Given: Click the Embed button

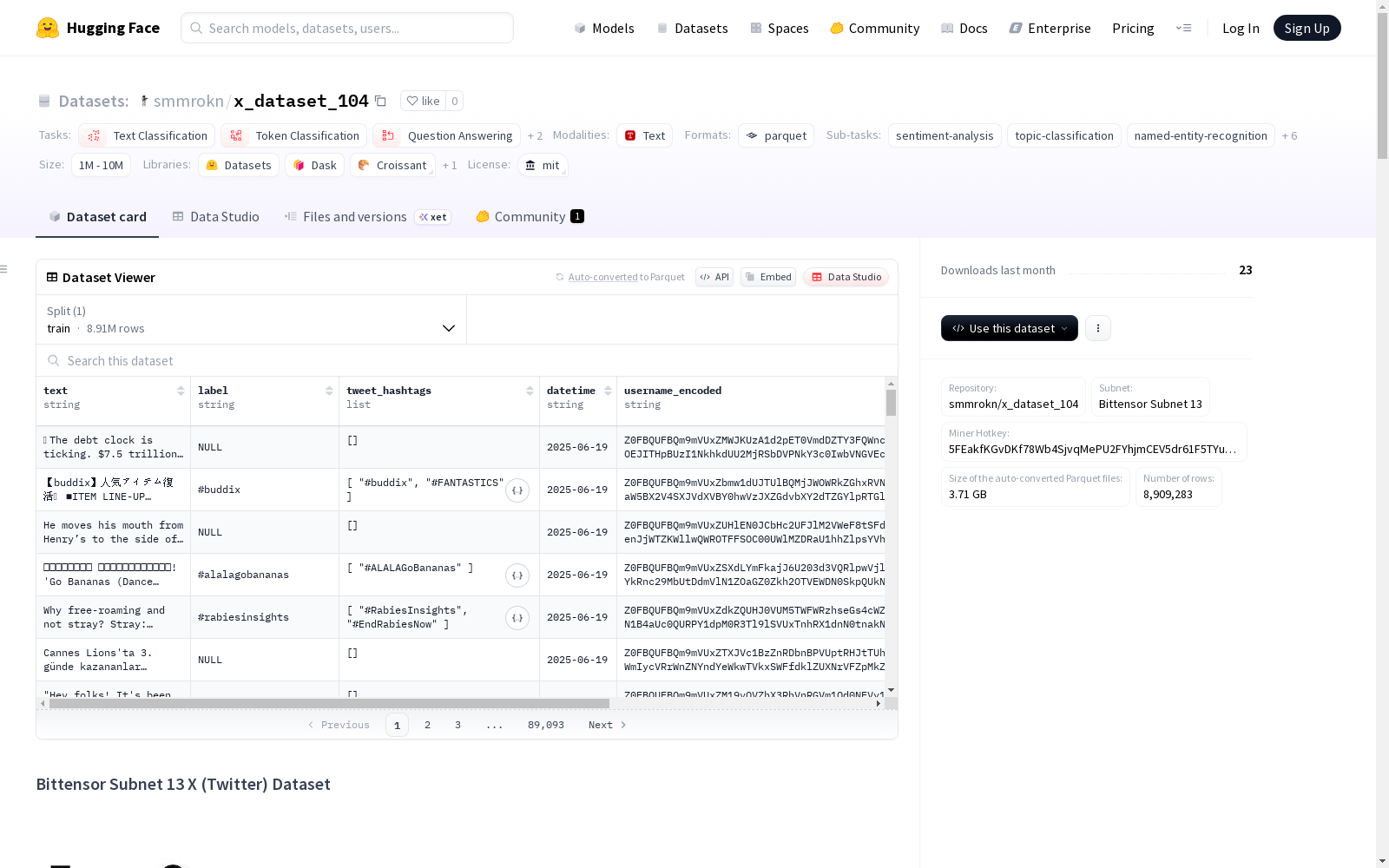Looking at the screenshot, I should [x=768, y=277].
